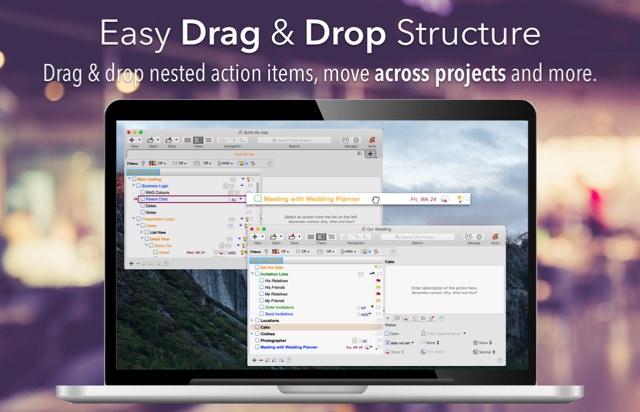Click Activ icon in Build My App toolbar
The height and width of the screenshot is (412, 640).
click(372, 141)
